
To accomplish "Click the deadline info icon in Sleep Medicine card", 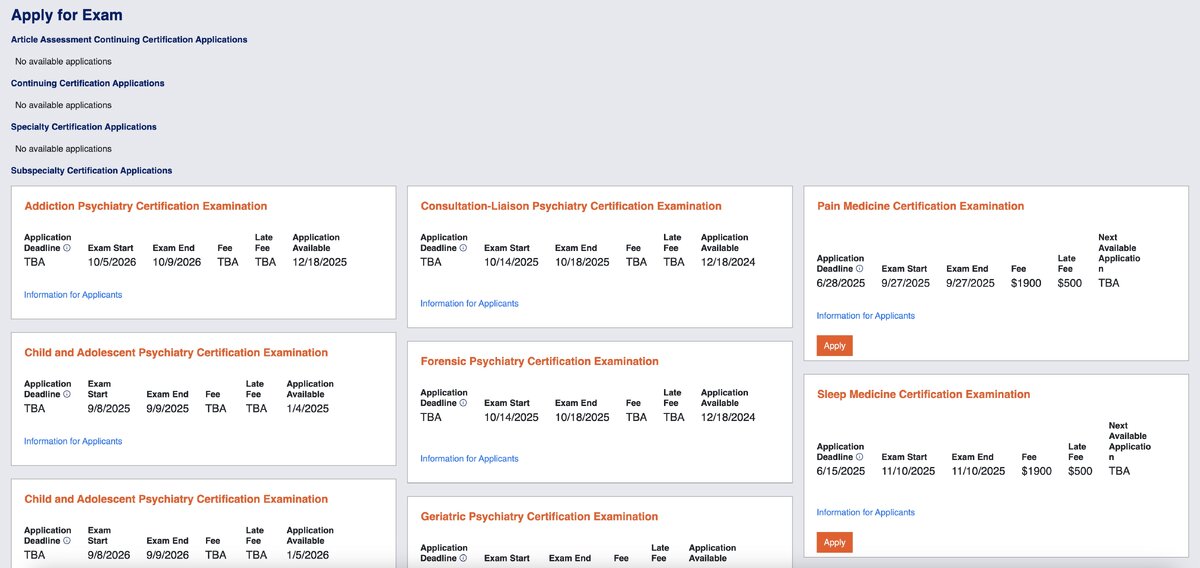I will coord(859,457).
